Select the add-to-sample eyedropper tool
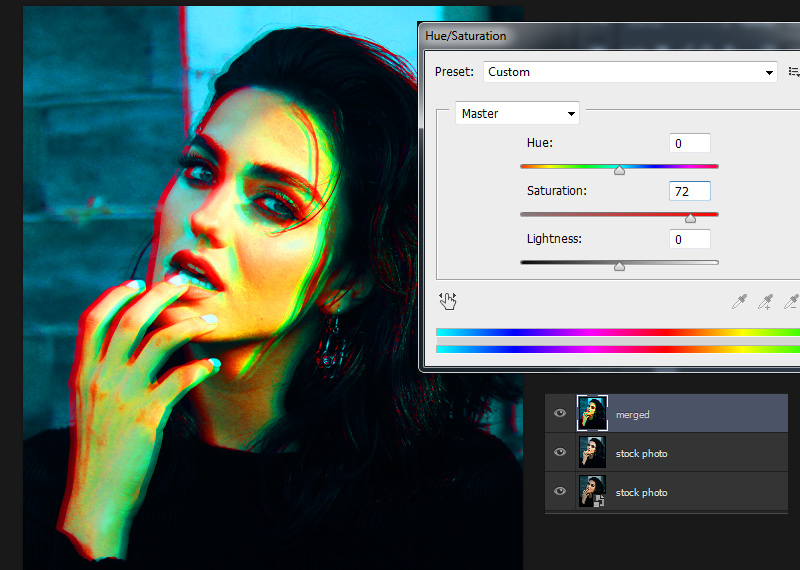This screenshot has width=800, height=570. tap(765, 302)
